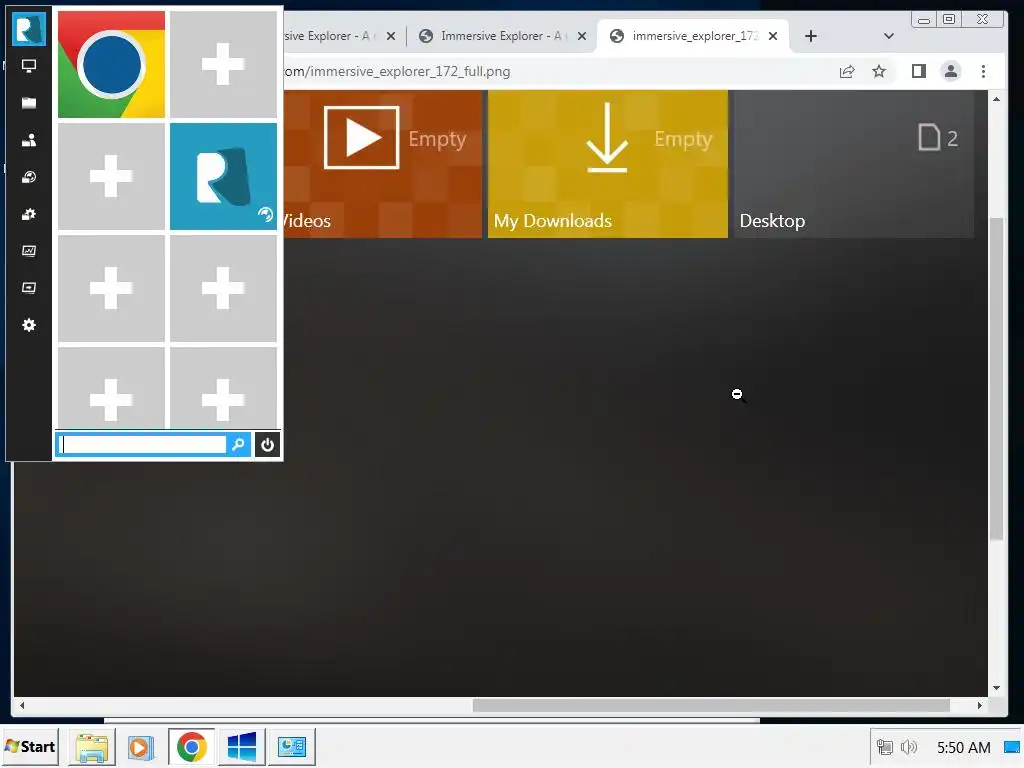Click the power button in launcher
Image resolution: width=1024 pixels, height=768 pixels.
267,445
